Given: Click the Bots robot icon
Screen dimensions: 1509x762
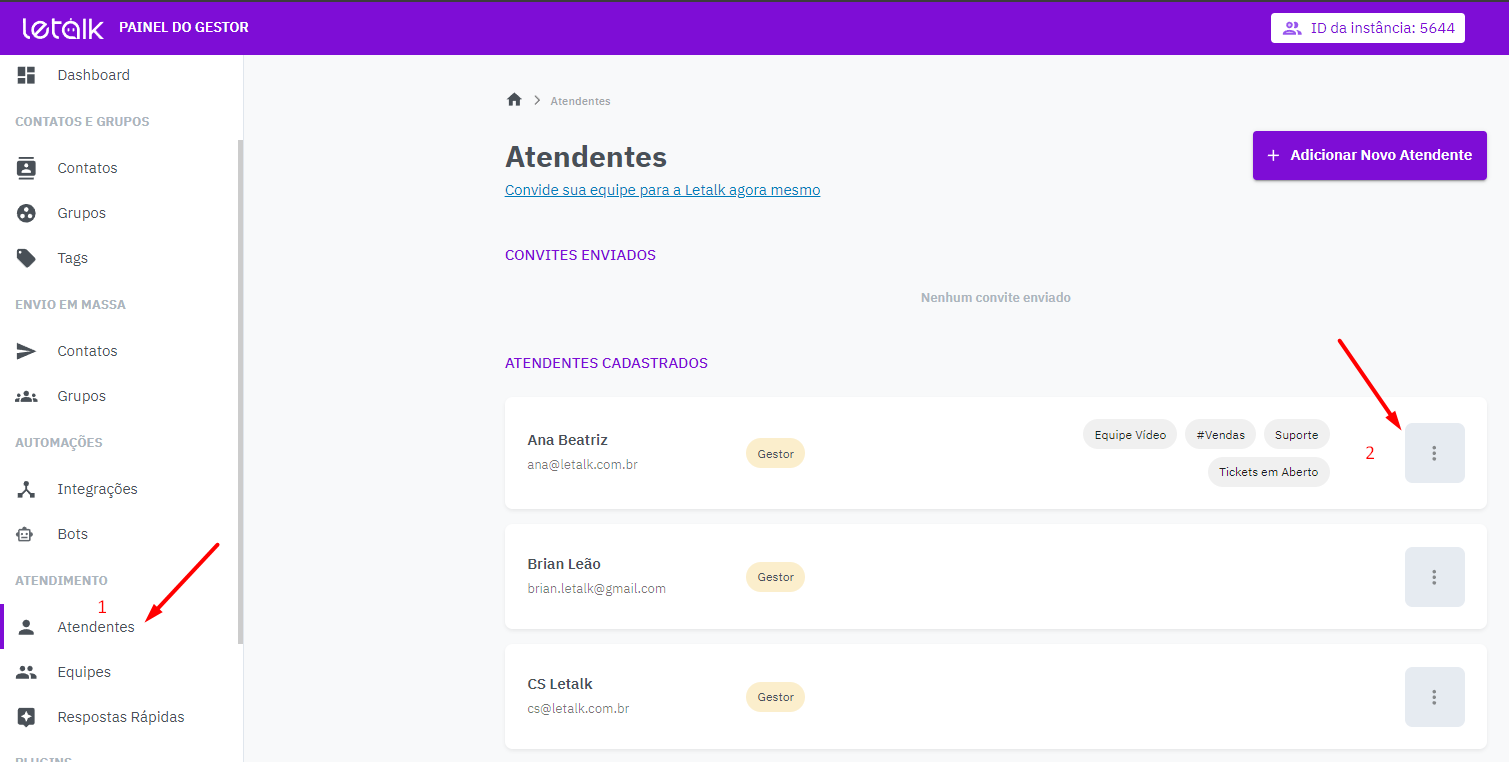Looking at the screenshot, I should click(25, 534).
